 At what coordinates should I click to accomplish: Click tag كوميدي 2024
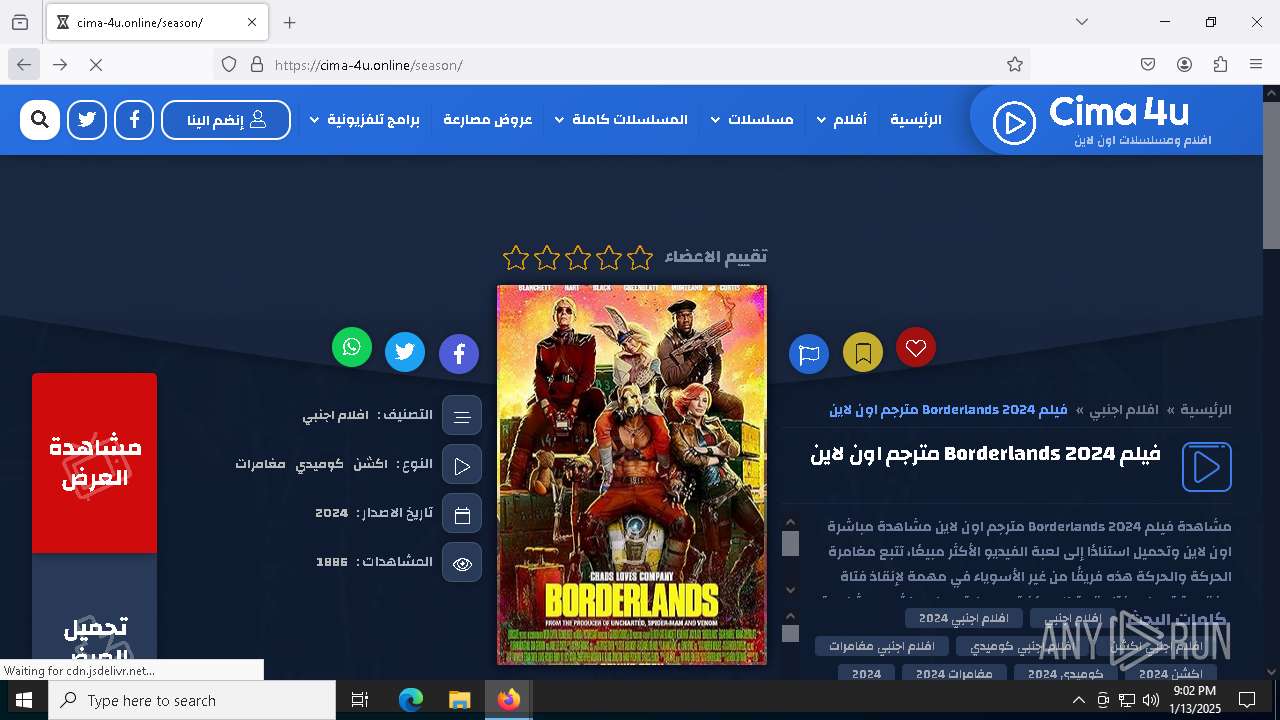click(1065, 674)
